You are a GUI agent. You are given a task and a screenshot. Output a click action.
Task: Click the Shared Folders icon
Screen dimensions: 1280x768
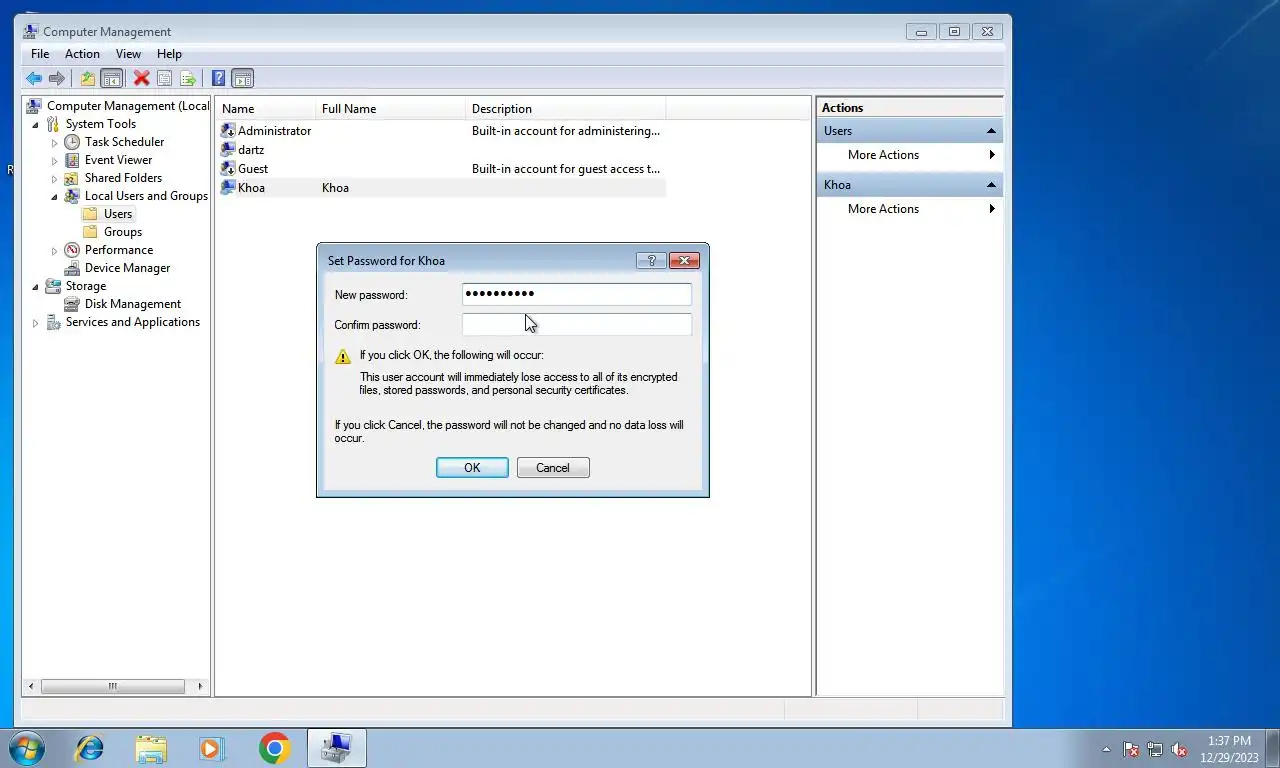(72, 178)
